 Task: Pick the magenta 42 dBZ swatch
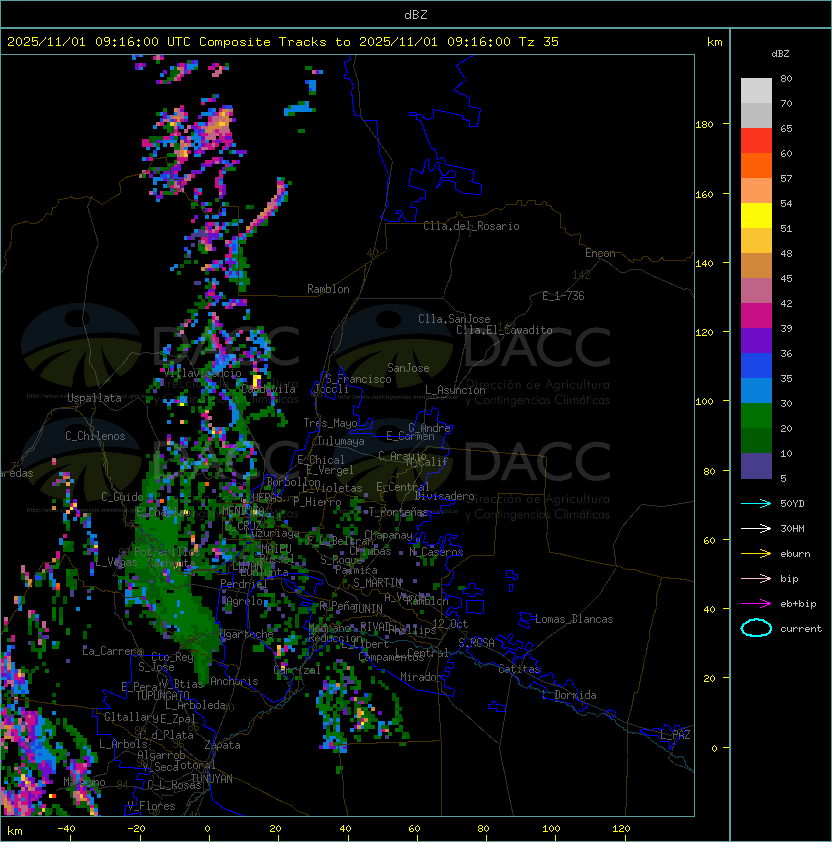coord(756,316)
